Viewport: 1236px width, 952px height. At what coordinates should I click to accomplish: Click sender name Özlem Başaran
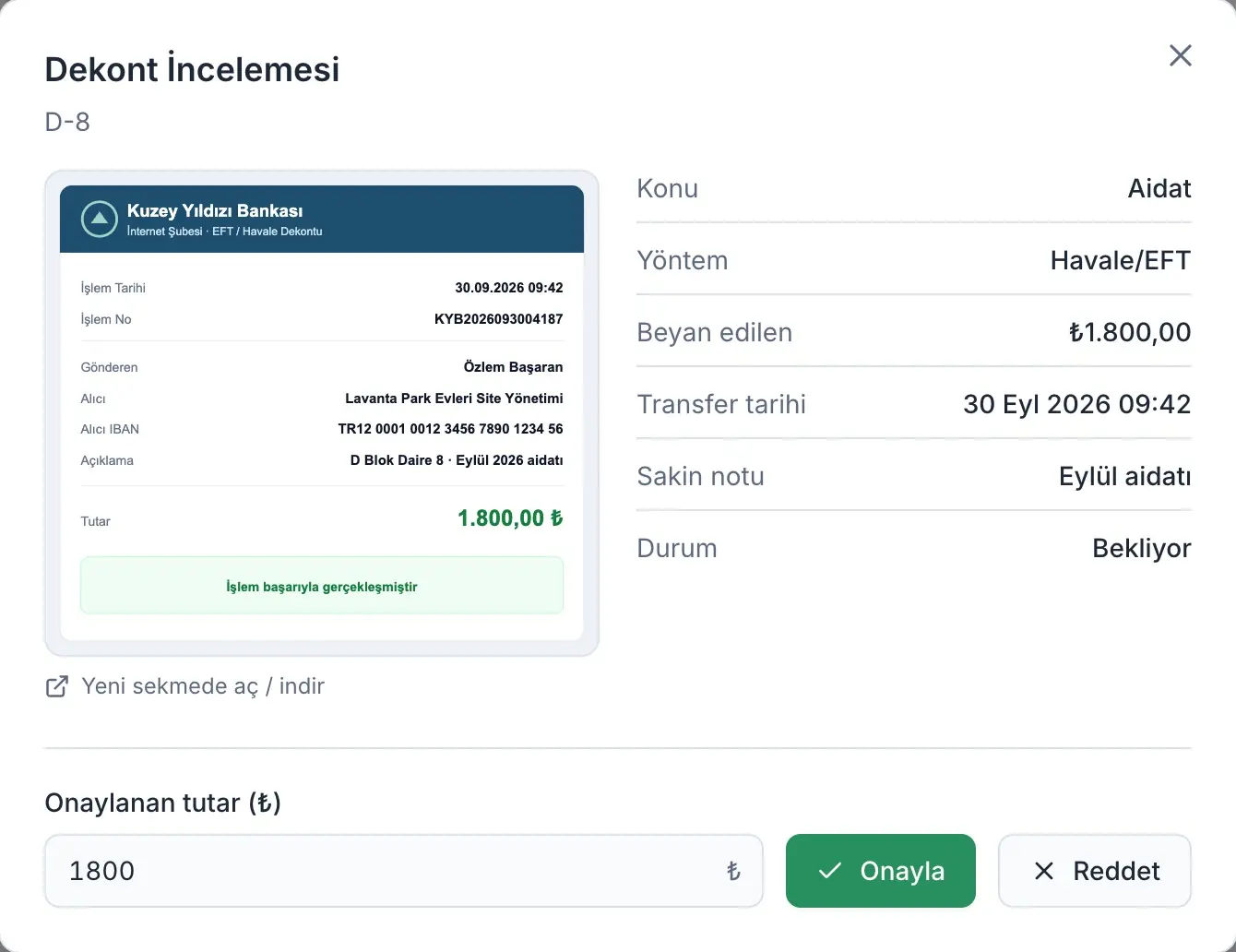pyautogui.click(x=513, y=367)
